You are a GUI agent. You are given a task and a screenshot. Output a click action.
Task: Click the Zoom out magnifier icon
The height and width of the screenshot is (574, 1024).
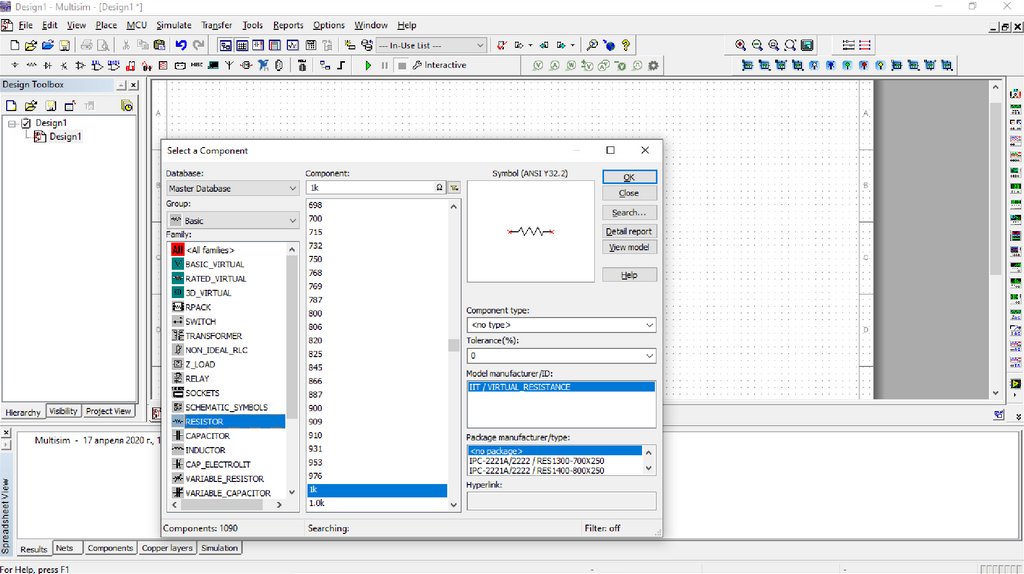click(757, 45)
